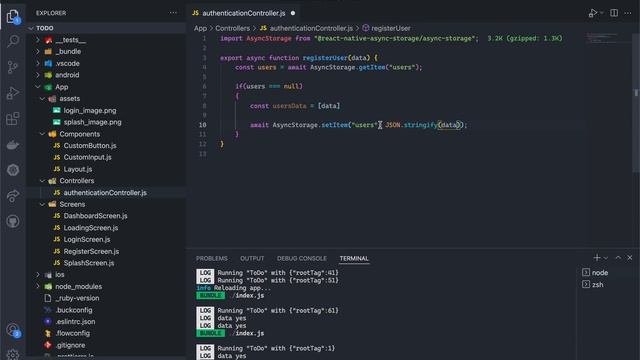Image resolution: width=640 pixels, height=360 pixels.
Task: Open Run code dropdown arrow
Action: pos(602,13)
